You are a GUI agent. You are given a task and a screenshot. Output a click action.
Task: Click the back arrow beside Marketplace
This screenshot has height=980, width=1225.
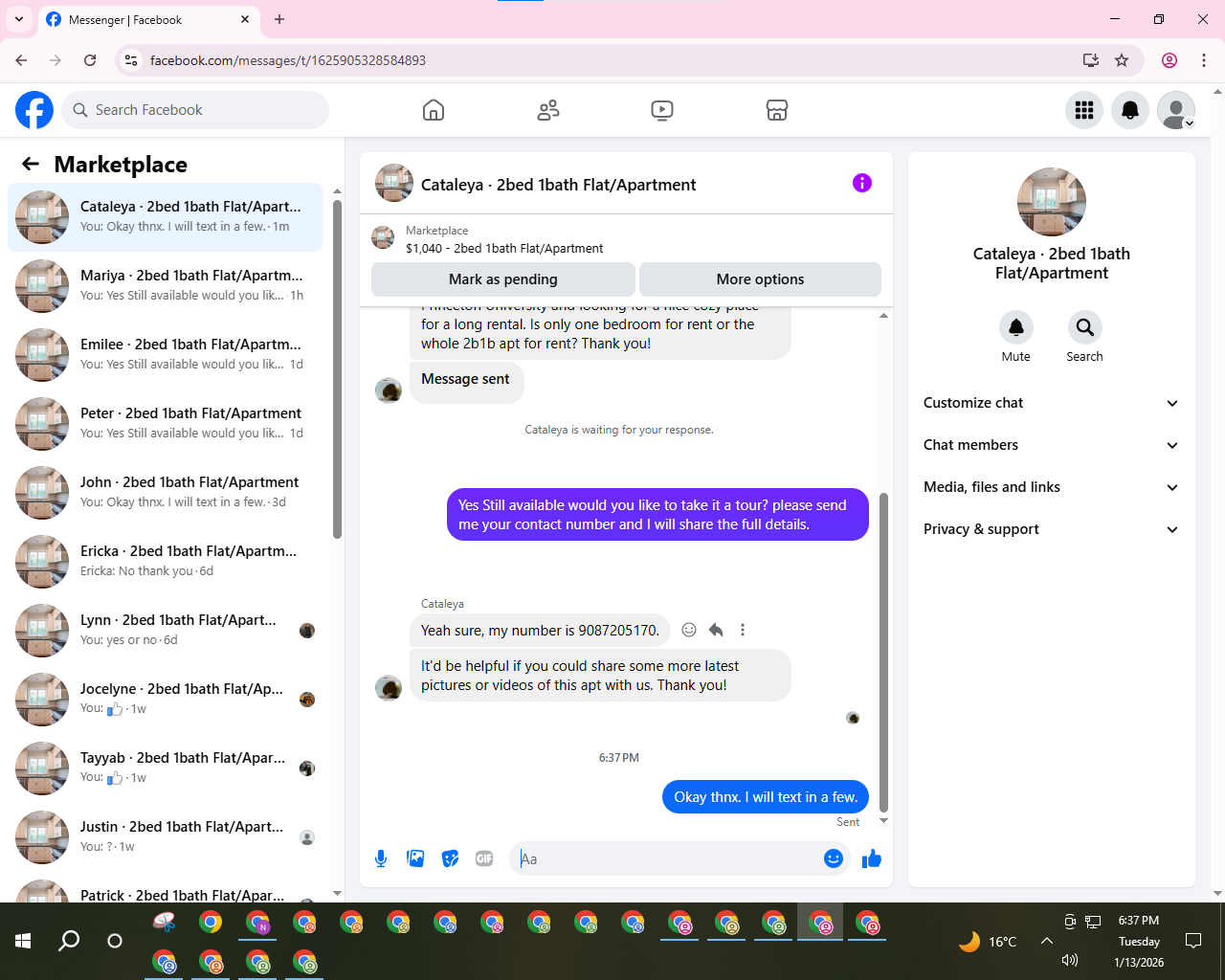click(x=31, y=164)
